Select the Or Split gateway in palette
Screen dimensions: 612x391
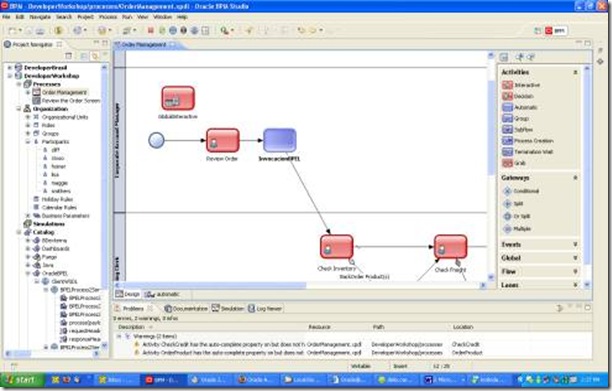coord(516,216)
